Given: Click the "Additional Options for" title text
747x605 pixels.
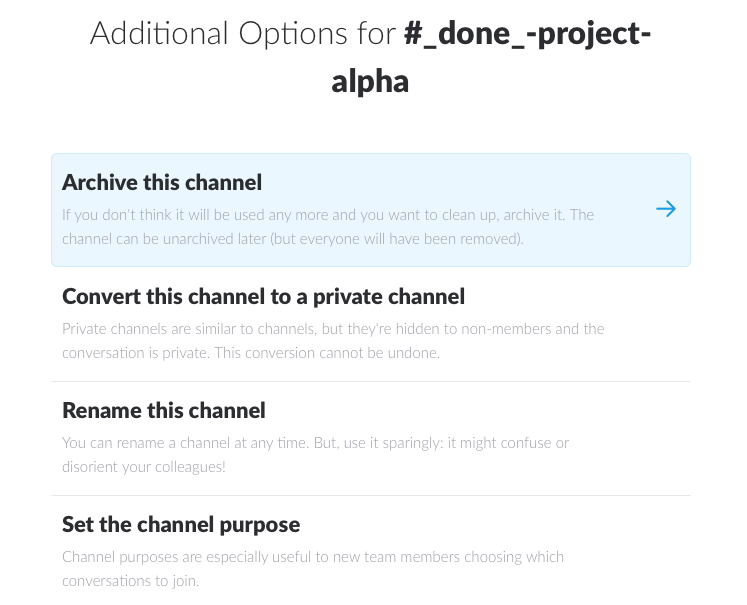Looking at the screenshot, I should (x=243, y=34).
